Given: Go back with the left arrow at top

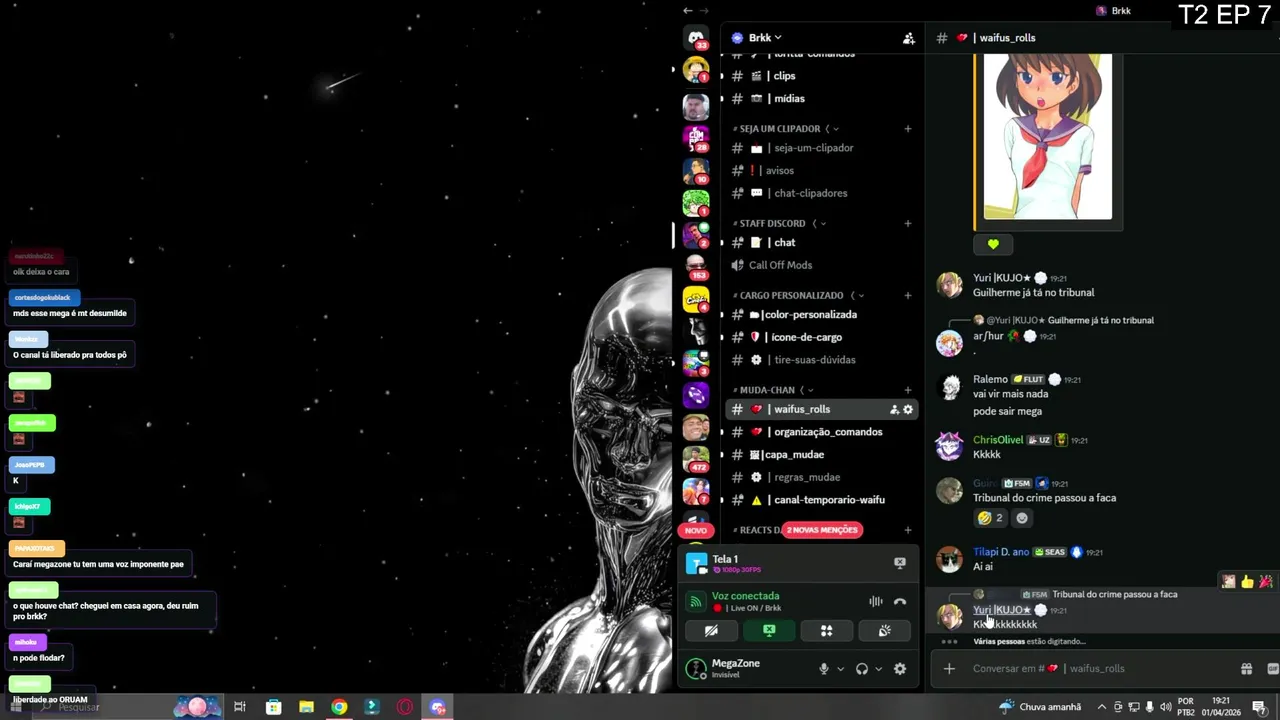Looking at the screenshot, I should tap(687, 11).
